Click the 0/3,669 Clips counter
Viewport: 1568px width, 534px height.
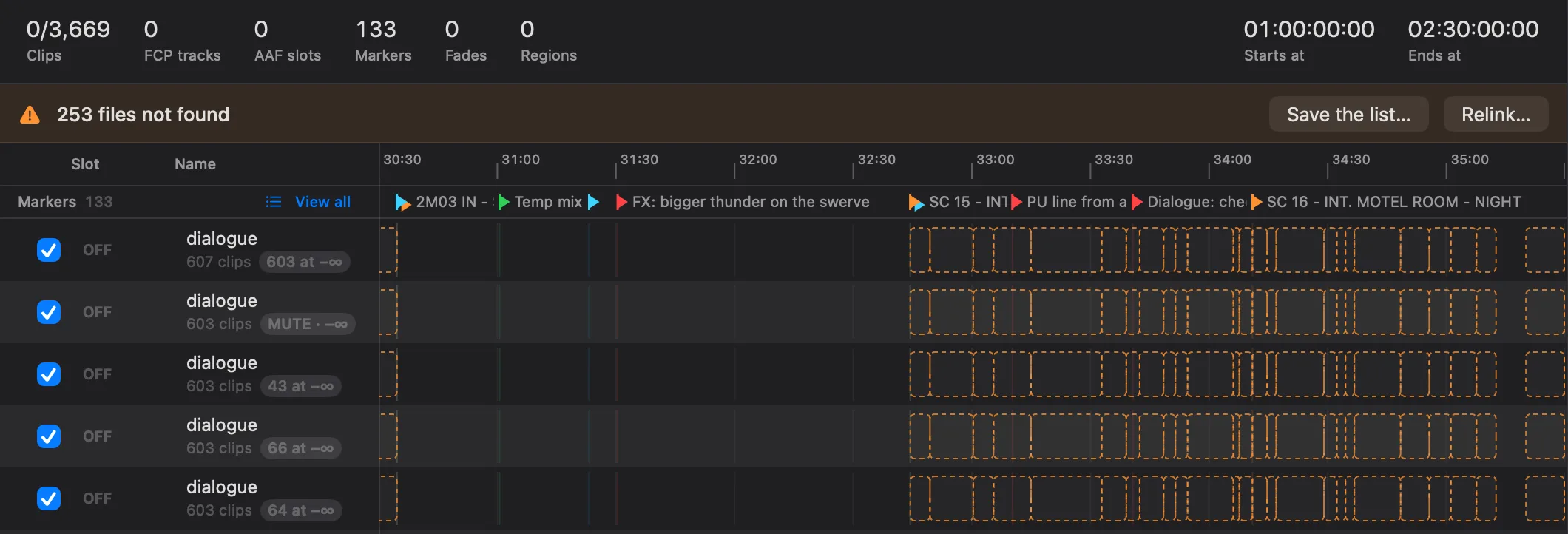pos(68,41)
